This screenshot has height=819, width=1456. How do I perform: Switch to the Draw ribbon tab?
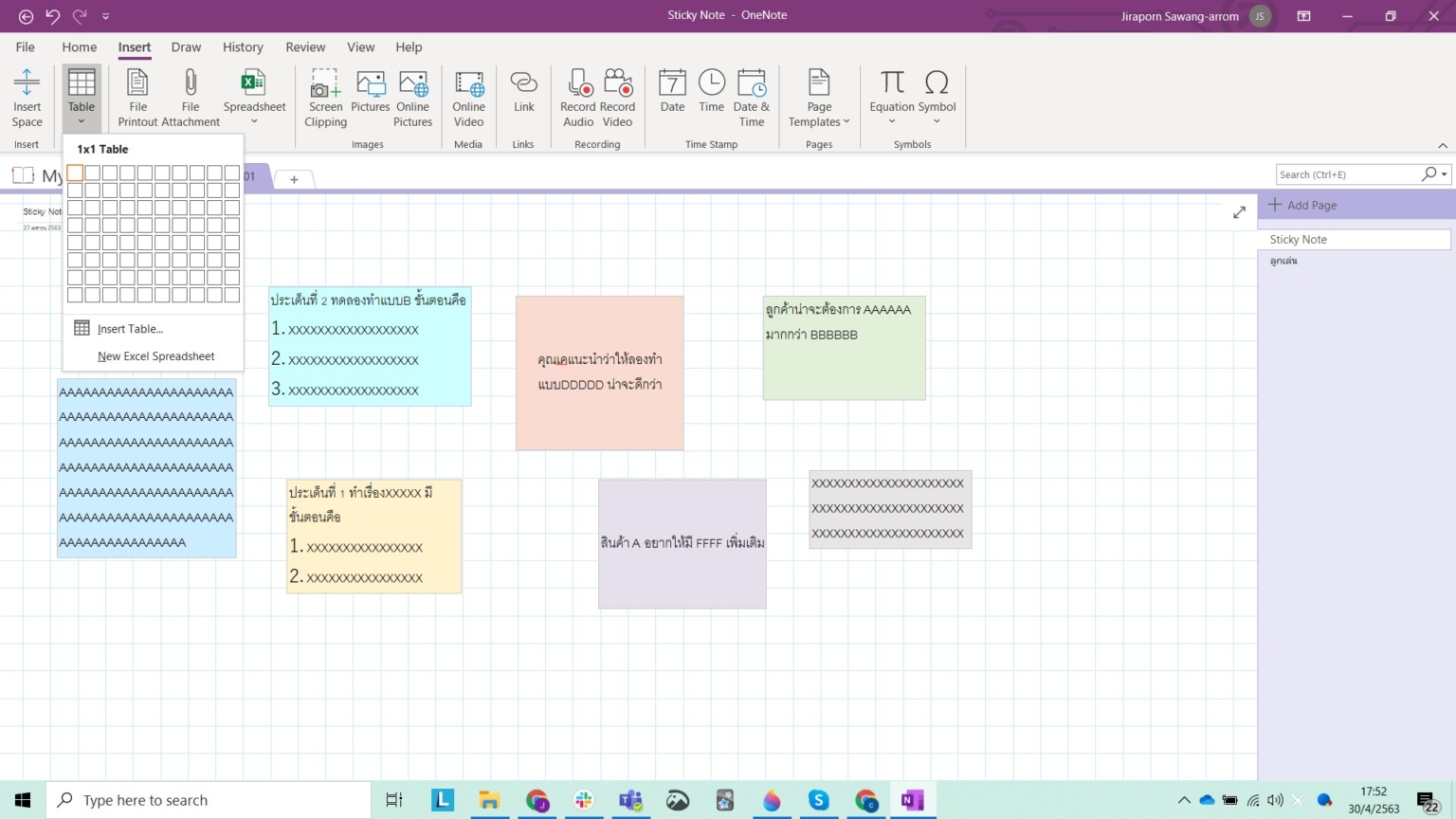186,46
